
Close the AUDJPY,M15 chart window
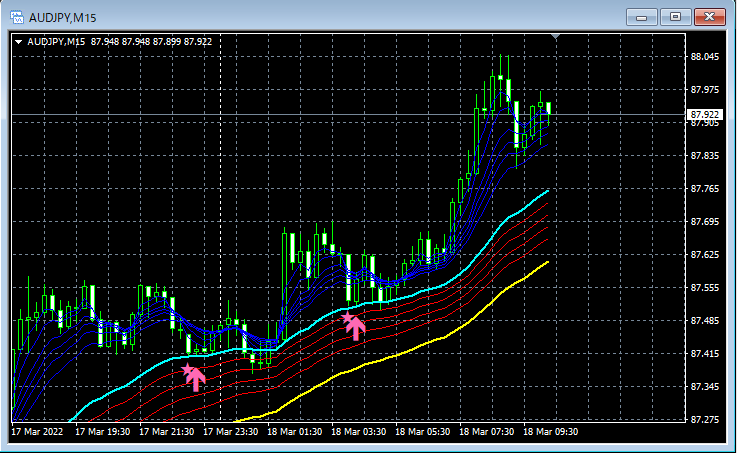click(x=710, y=17)
